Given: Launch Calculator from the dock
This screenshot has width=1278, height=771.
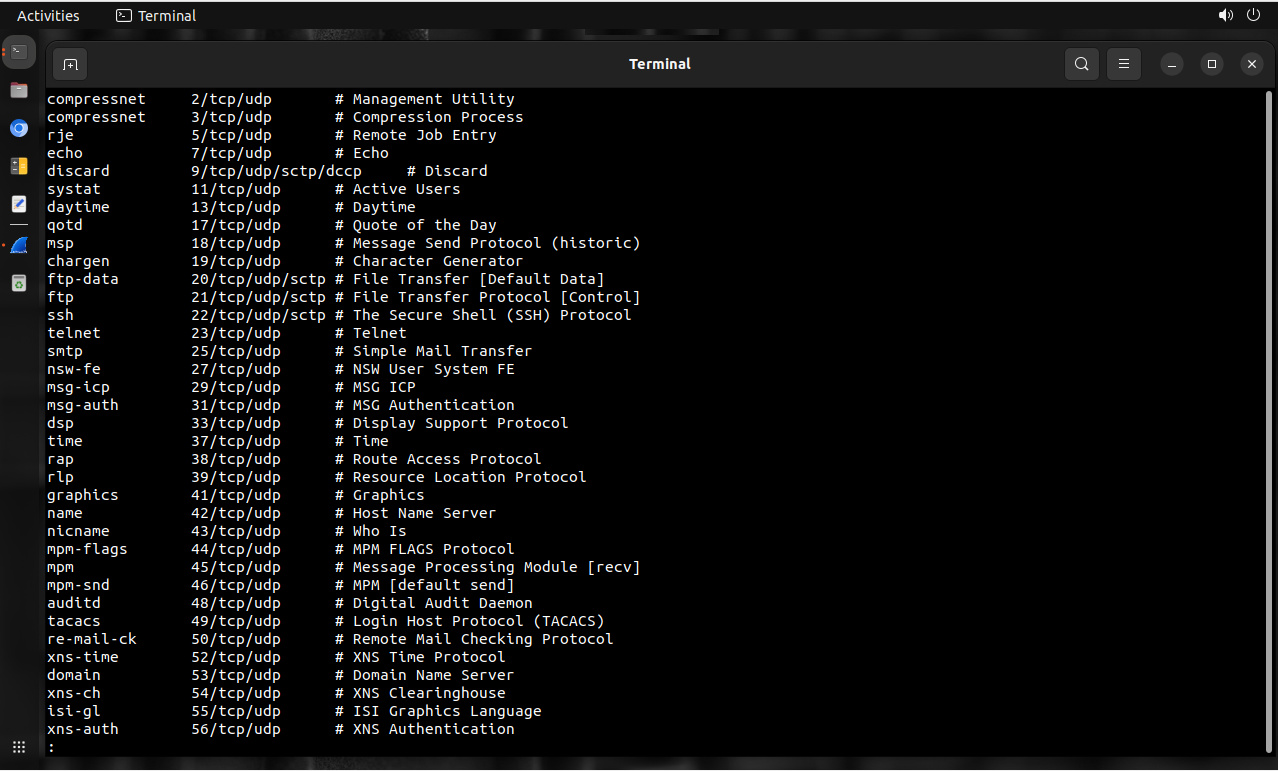Looking at the screenshot, I should click(19, 166).
